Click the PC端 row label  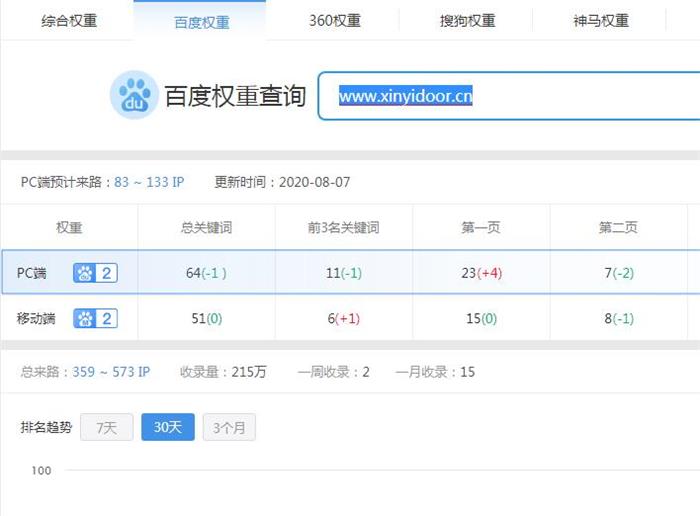[32, 273]
